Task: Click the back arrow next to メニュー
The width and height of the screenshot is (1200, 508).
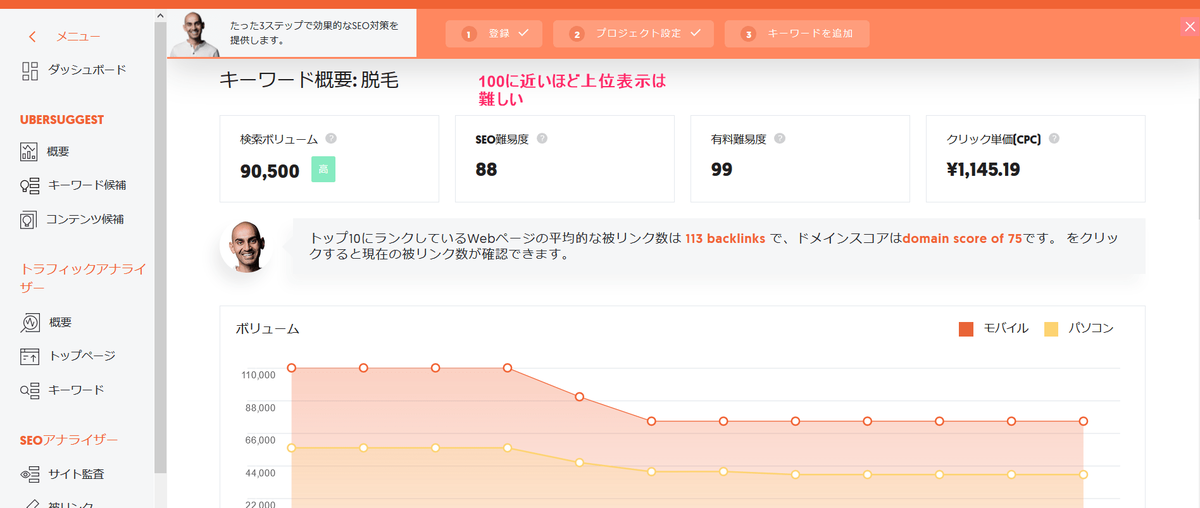Action: (33, 37)
